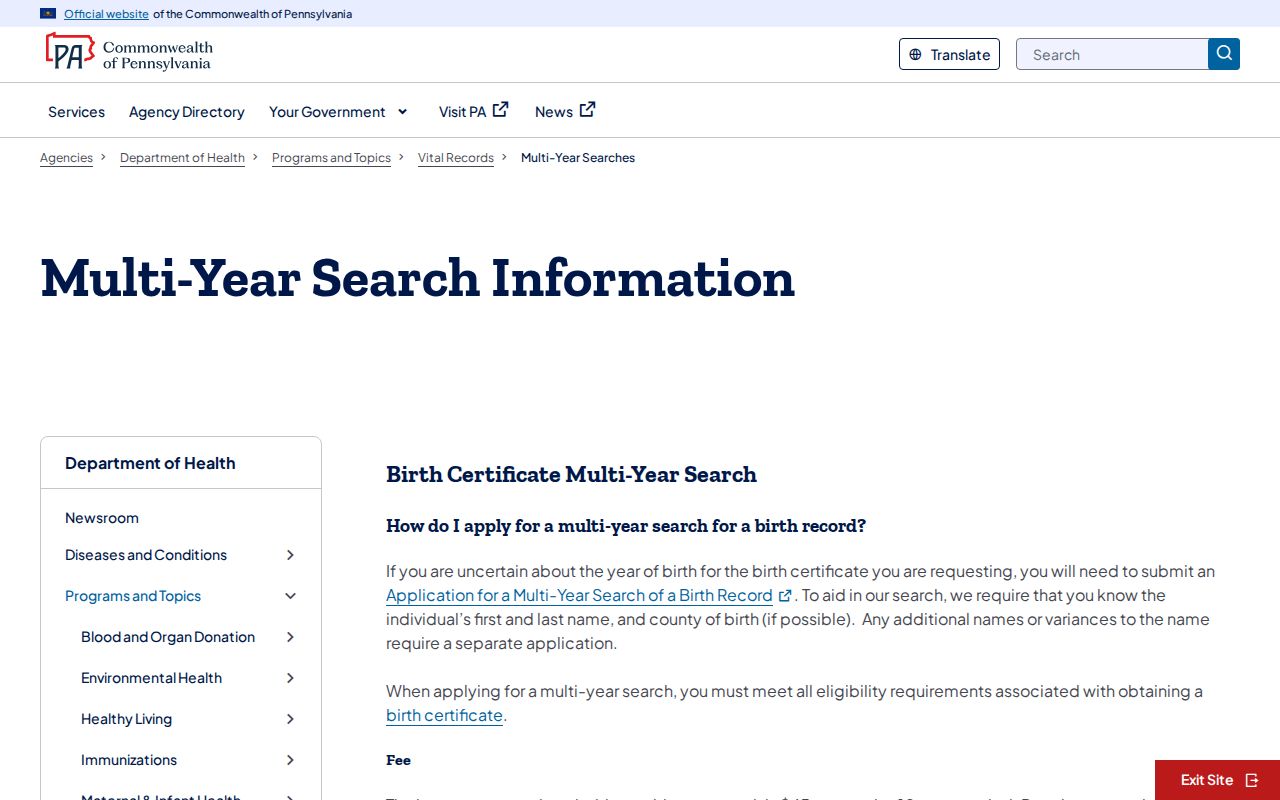Click the Multi-Year Searches breadcrumb text
The image size is (1280, 800).
coord(578,158)
